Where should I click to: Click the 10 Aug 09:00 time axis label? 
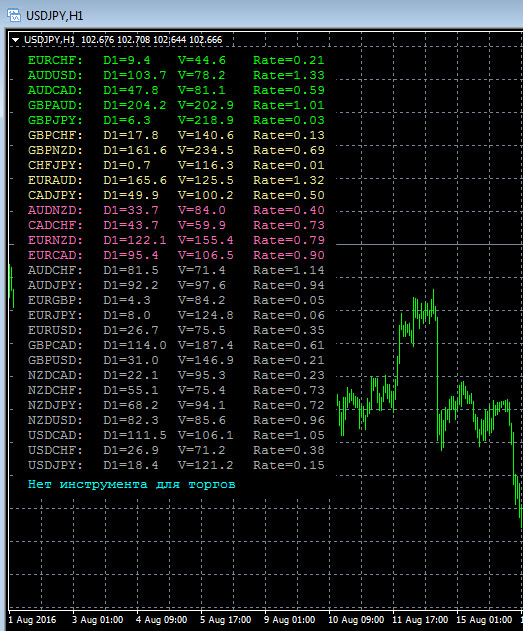coord(356,620)
